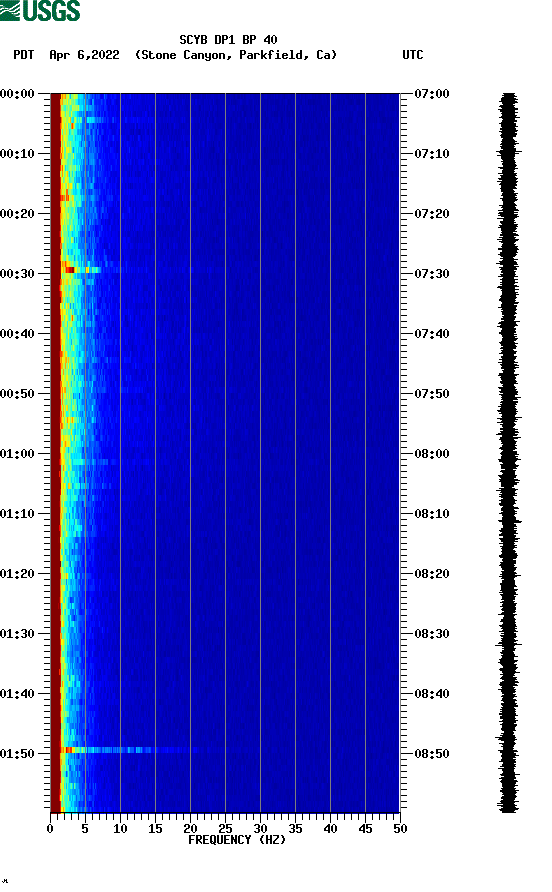Click the '08:40' UTC time label
552x892 pixels.
coord(431,693)
